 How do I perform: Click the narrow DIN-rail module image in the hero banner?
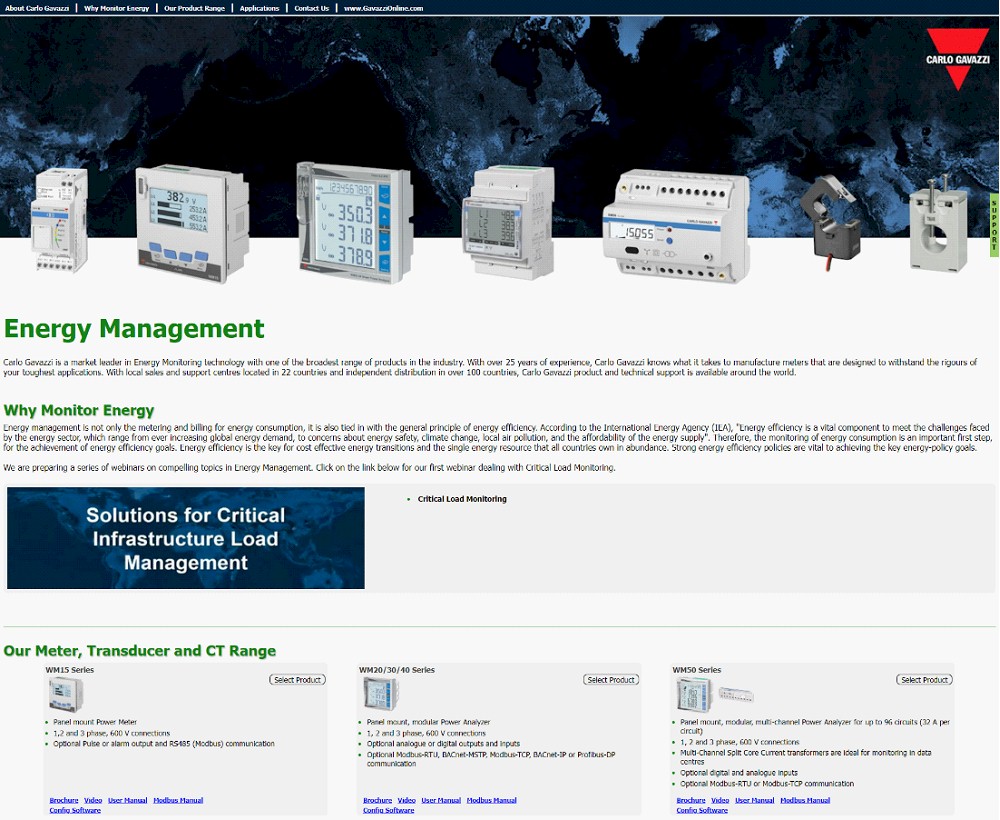pos(60,221)
